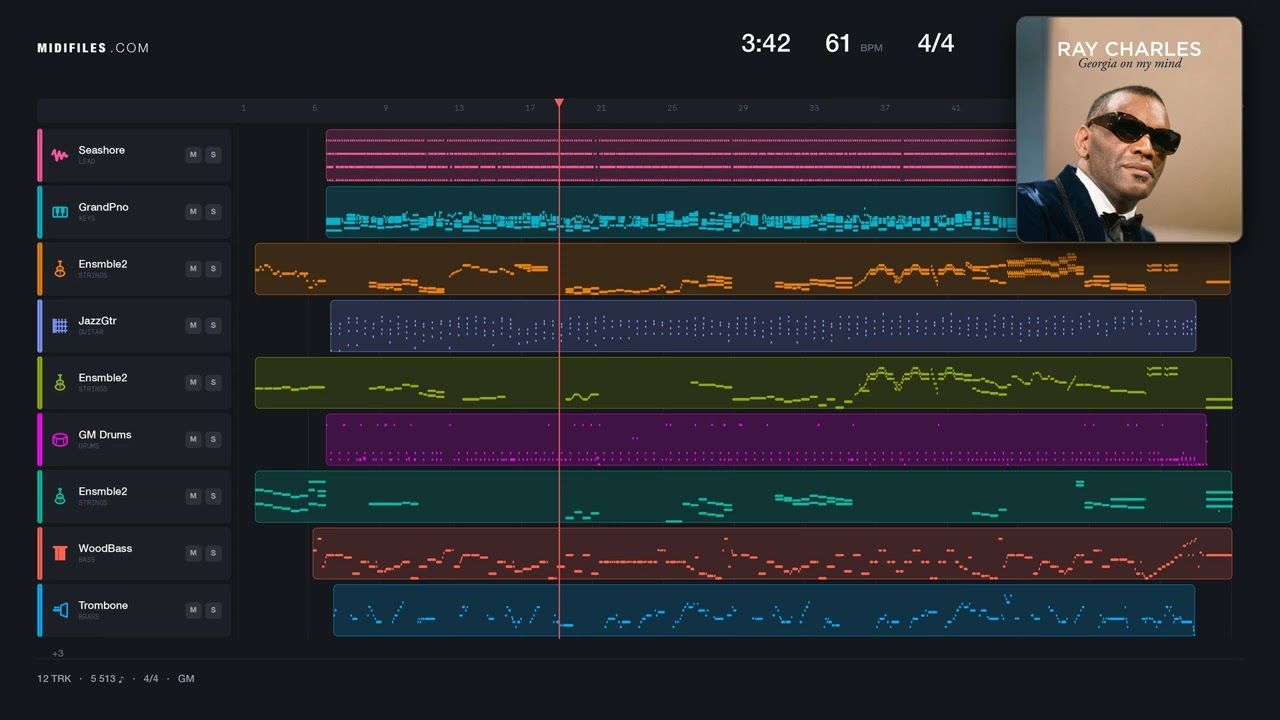This screenshot has width=1280, height=720.
Task: Jump to bar 25 on the ruler
Action: click(672, 108)
